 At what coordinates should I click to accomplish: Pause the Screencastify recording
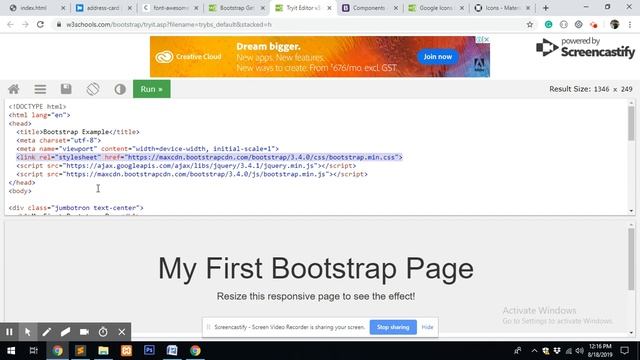point(9,332)
